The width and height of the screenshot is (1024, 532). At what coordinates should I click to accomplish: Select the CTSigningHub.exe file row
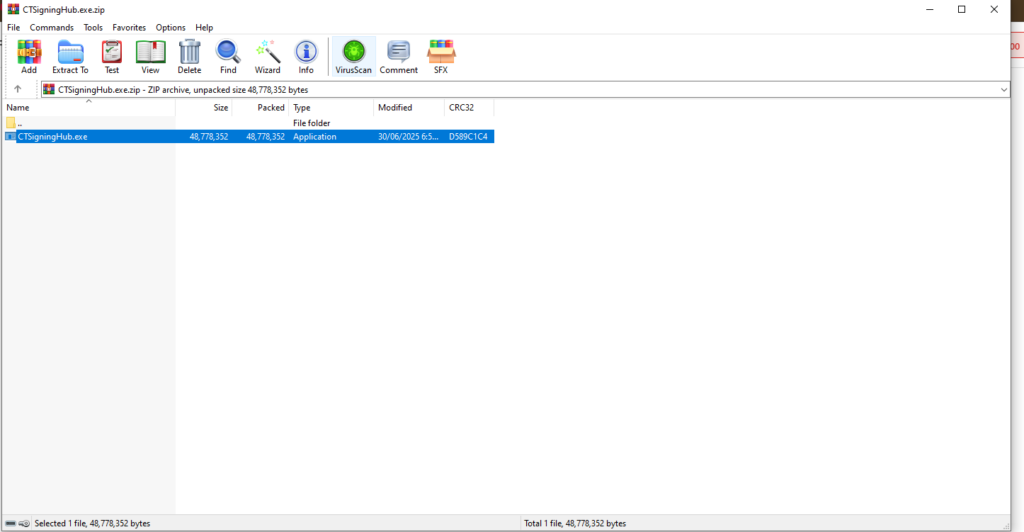52,136
